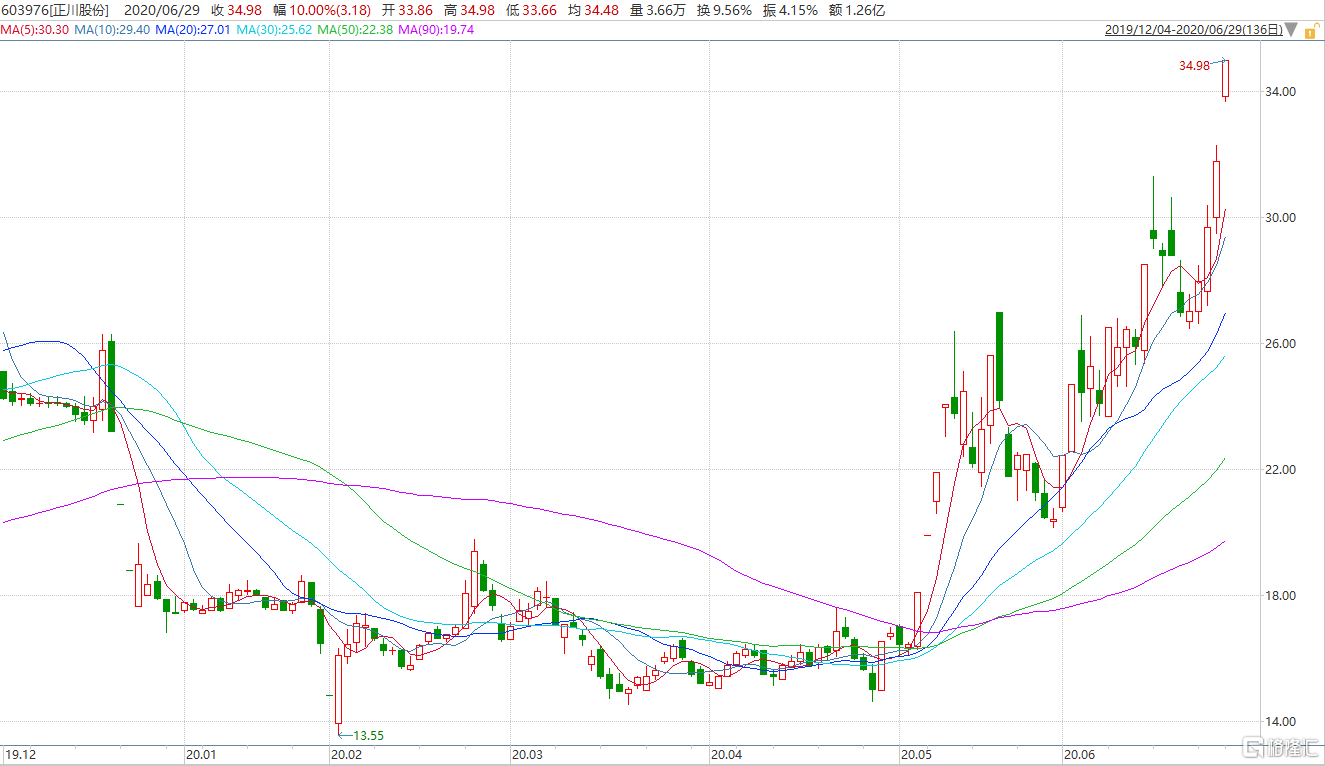Screen dimensions: 1325x766
Task: Click the 34.98 high price marker
Action: point(1195,65)
